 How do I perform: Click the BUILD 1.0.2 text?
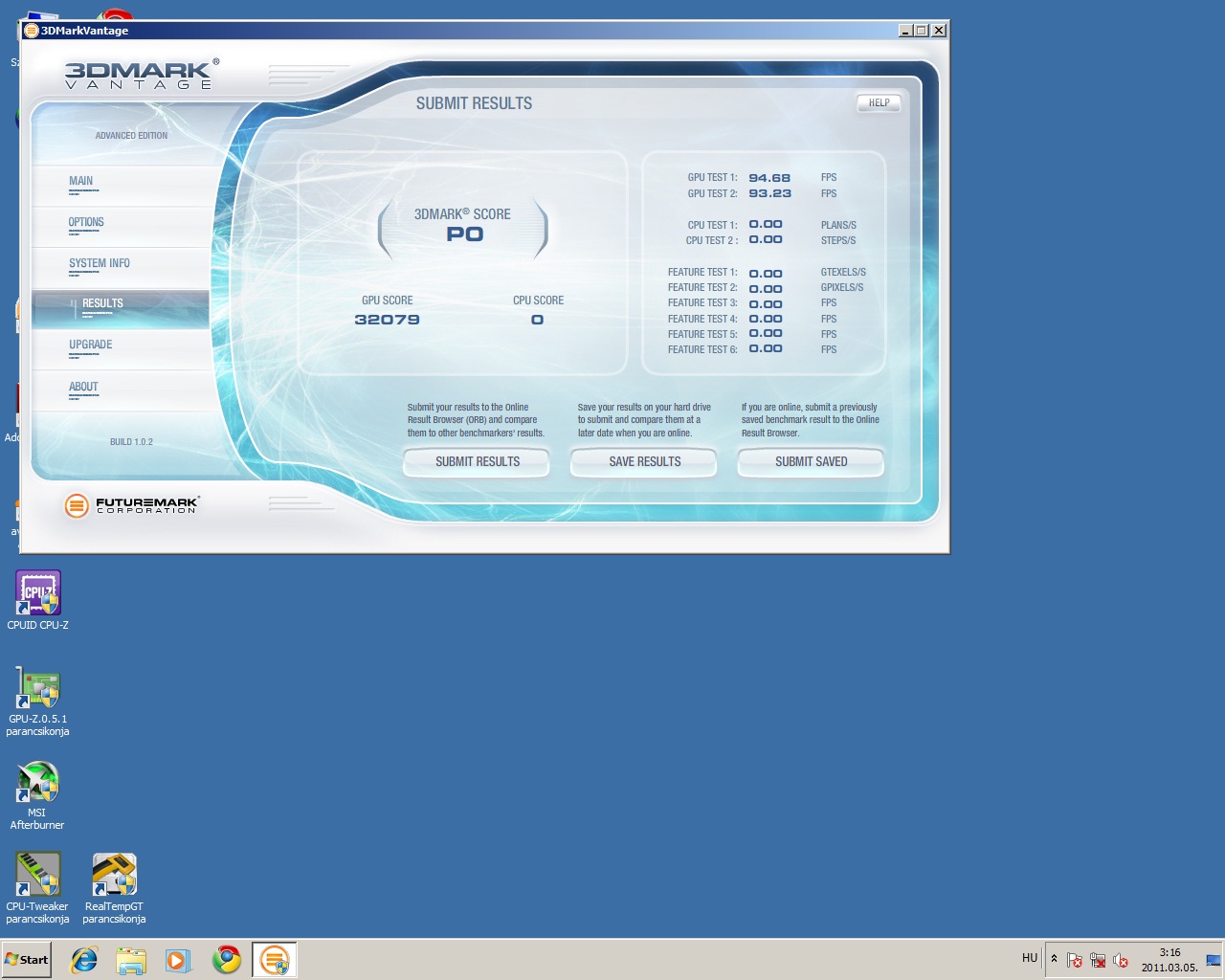pyautogui.click(x=131, y=442)
